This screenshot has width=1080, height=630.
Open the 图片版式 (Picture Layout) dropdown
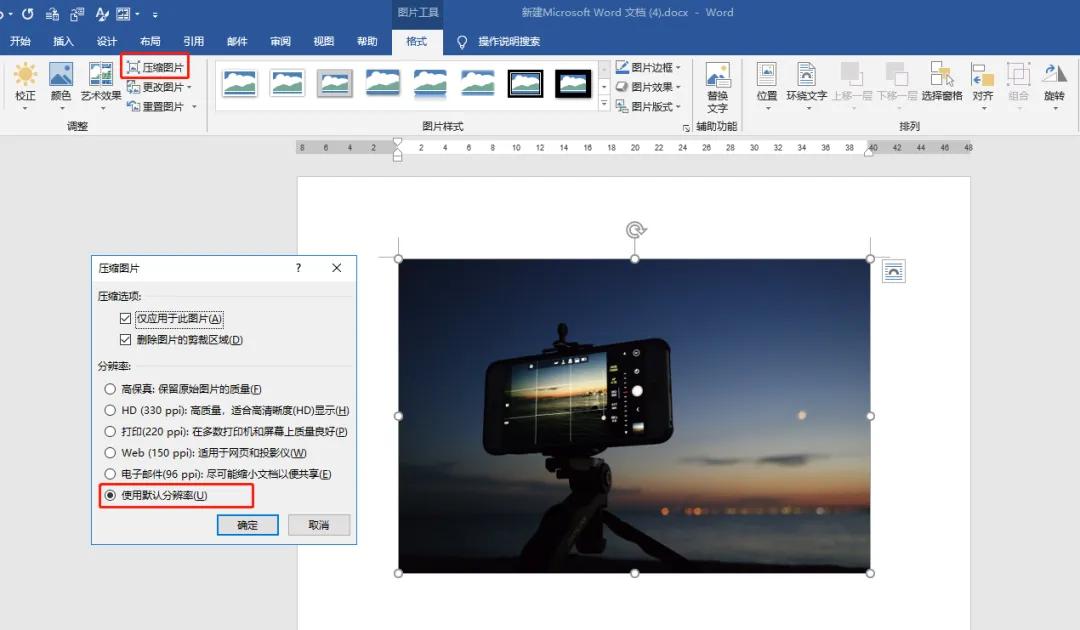point(648,106)
